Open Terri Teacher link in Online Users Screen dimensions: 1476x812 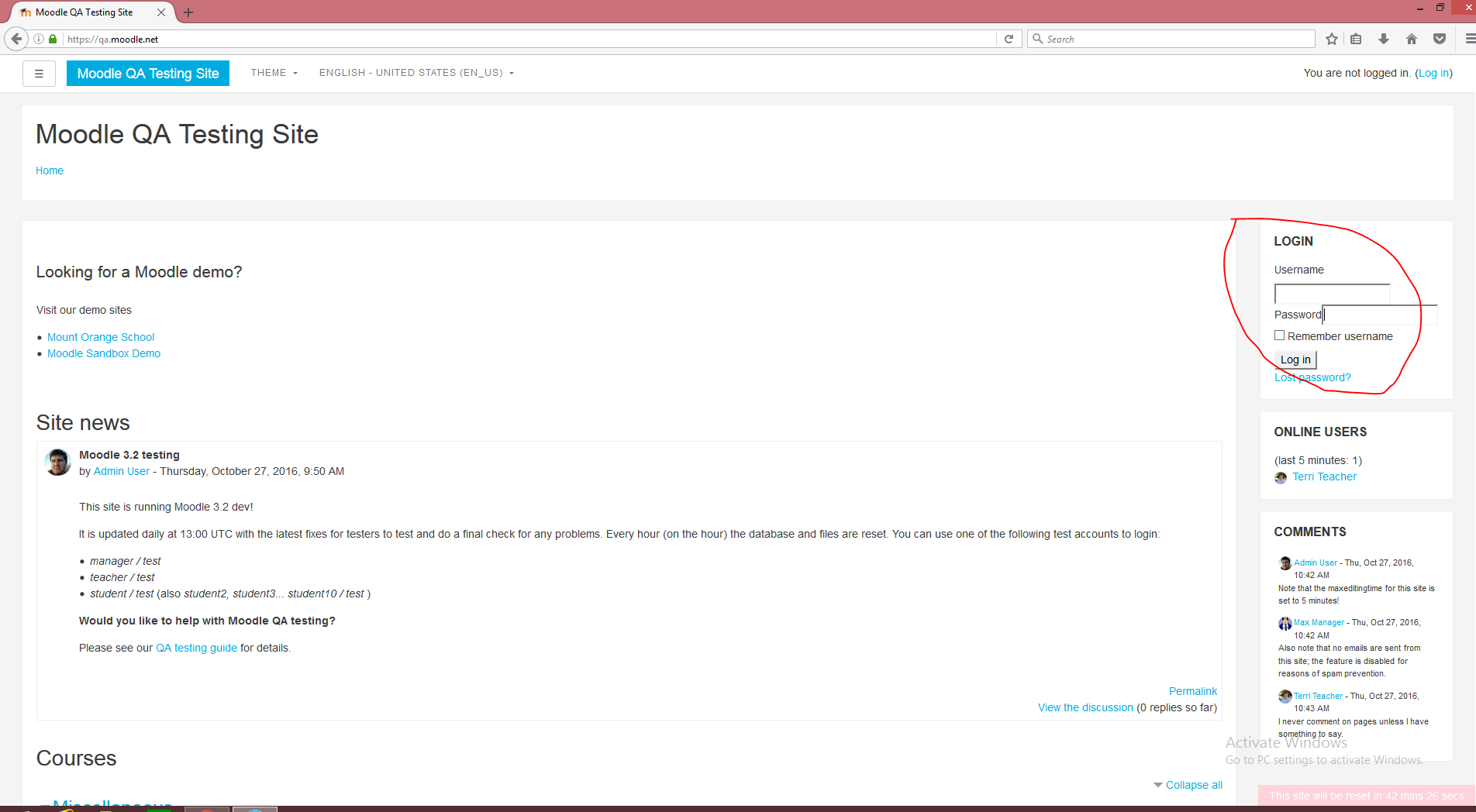(1325, 477)
